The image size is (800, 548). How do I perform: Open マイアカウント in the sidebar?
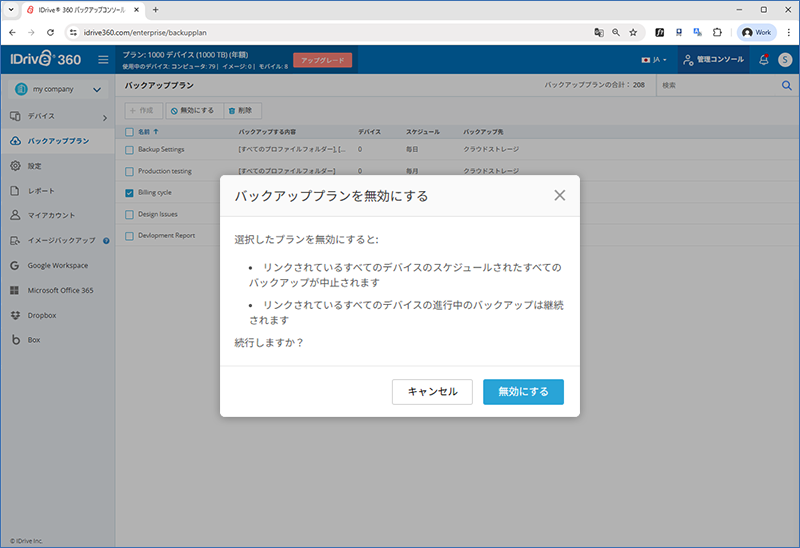coord(48,215)
